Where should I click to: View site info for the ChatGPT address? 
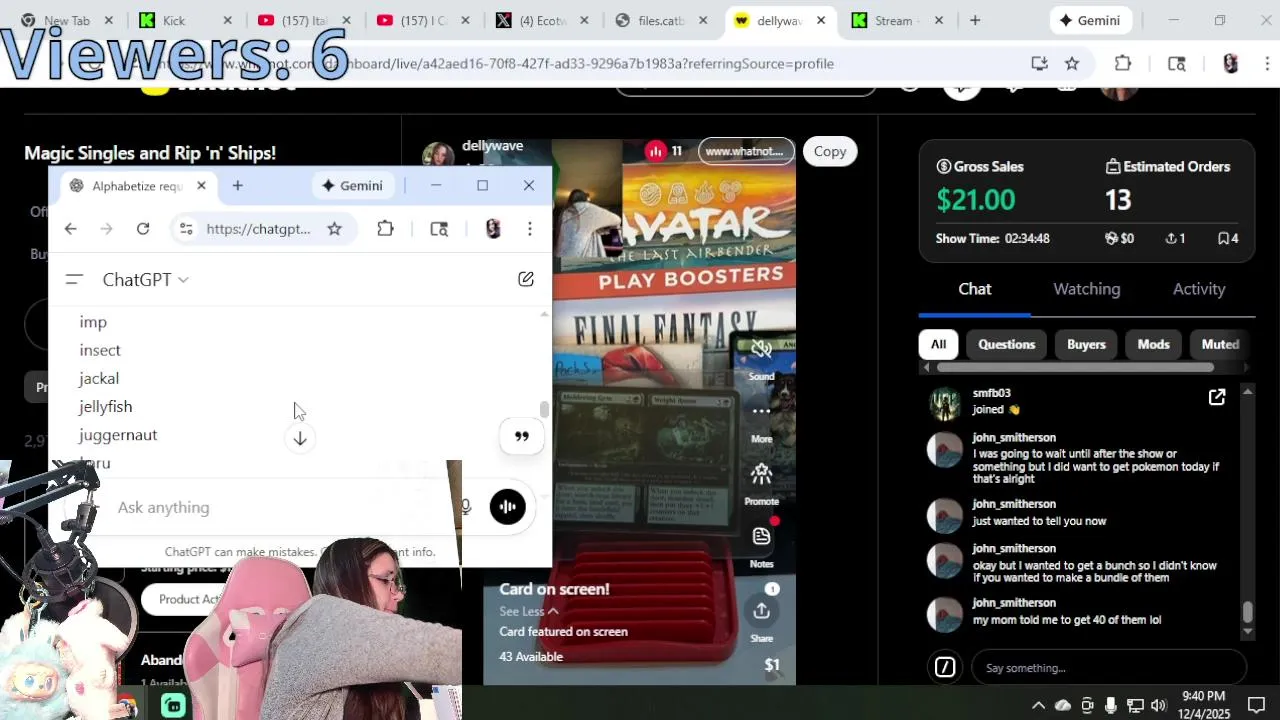coord(186,229)
